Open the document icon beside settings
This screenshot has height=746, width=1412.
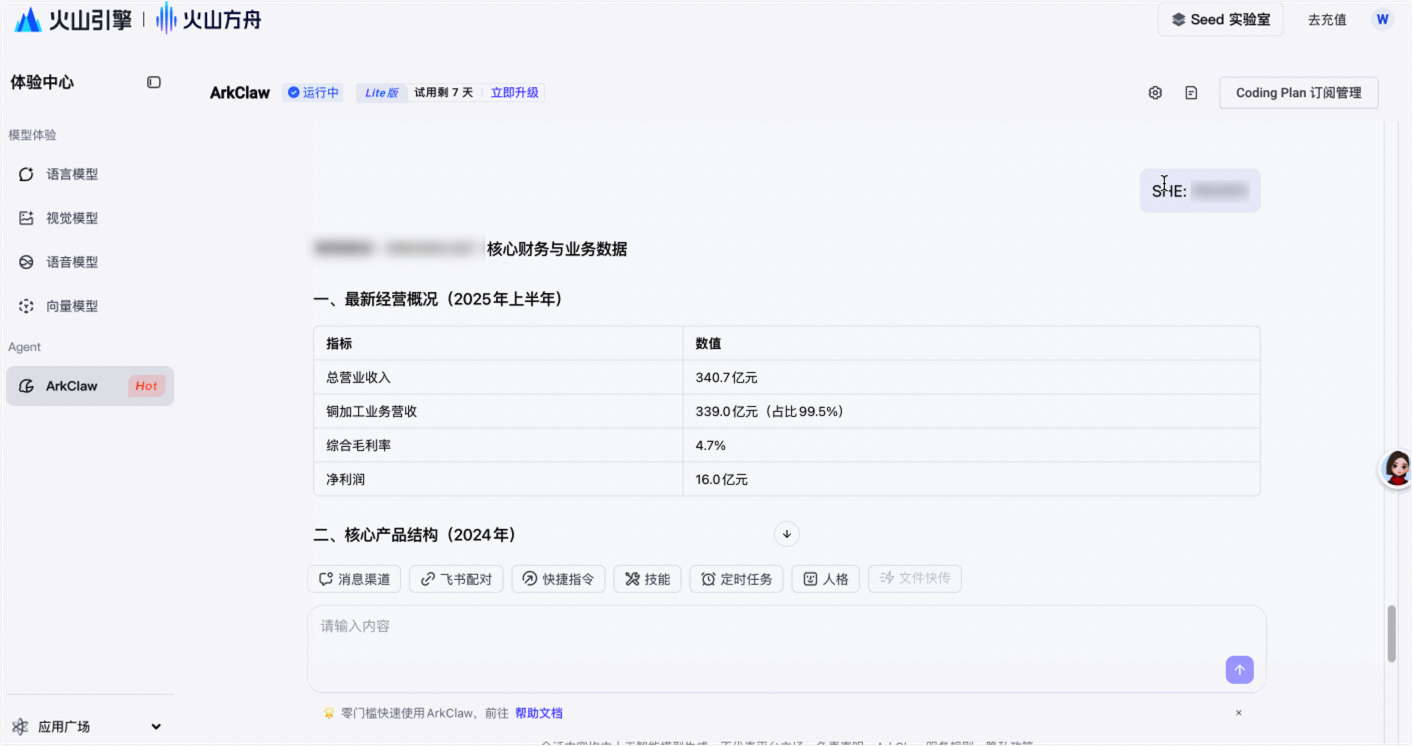tap(1191, 93)
